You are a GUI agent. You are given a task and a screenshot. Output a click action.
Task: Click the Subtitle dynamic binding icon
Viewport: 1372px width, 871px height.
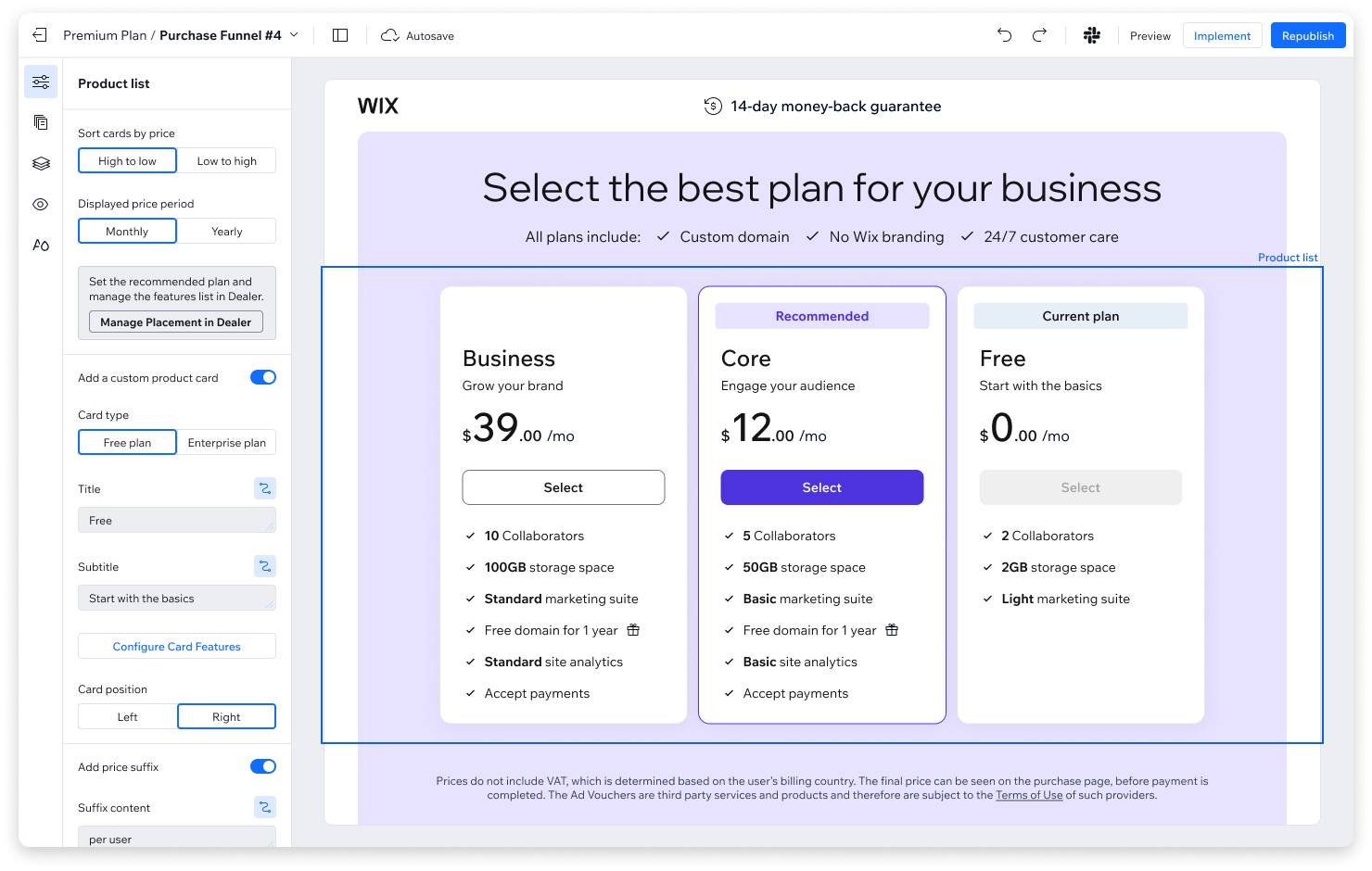[x=265, y=566]
